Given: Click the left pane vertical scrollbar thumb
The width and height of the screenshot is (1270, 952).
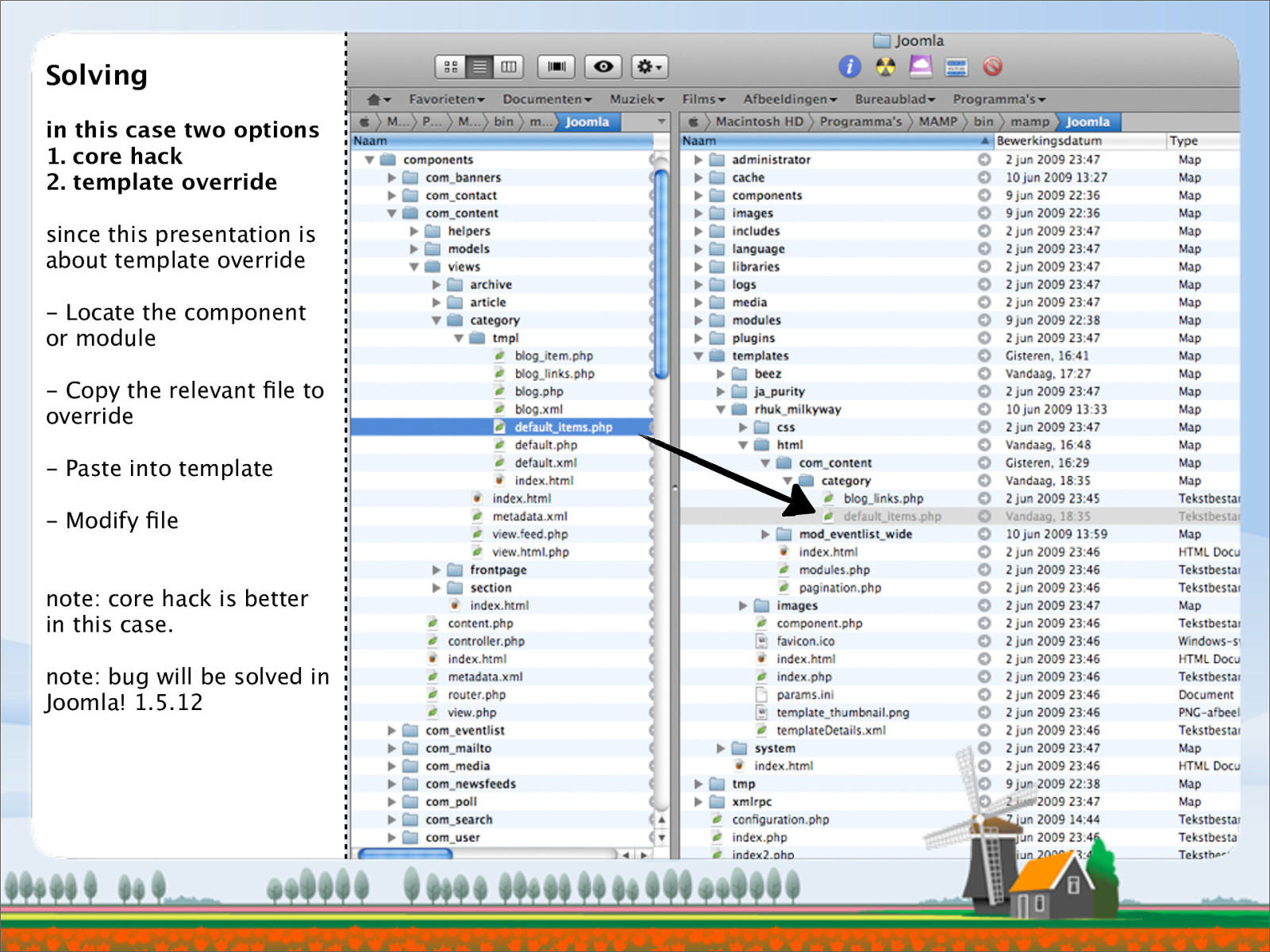Looking at the screenshot, I should [x=661, y=274].
